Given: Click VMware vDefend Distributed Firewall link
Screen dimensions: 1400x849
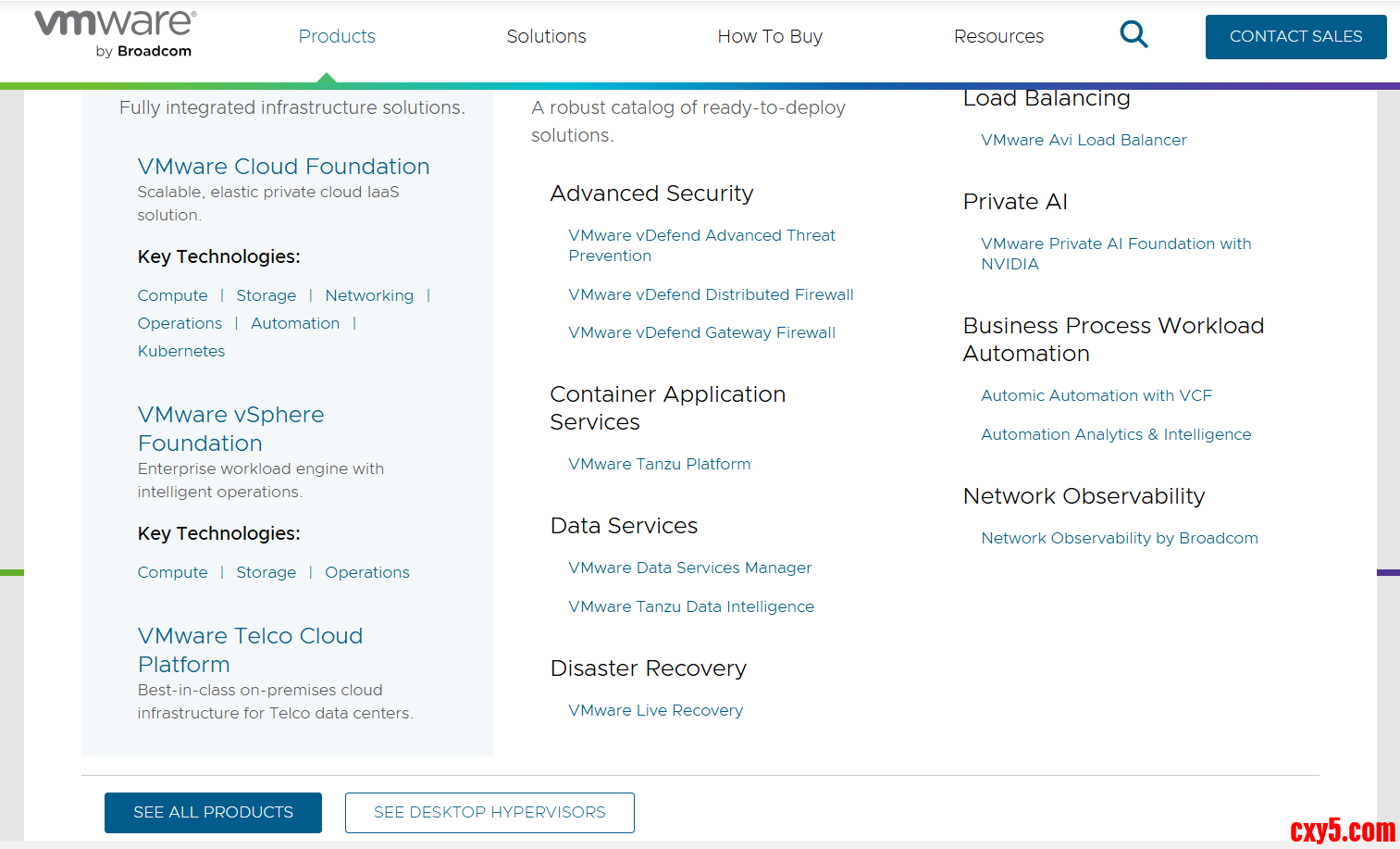Looking at the screenshot, I should tap(711, 294).
